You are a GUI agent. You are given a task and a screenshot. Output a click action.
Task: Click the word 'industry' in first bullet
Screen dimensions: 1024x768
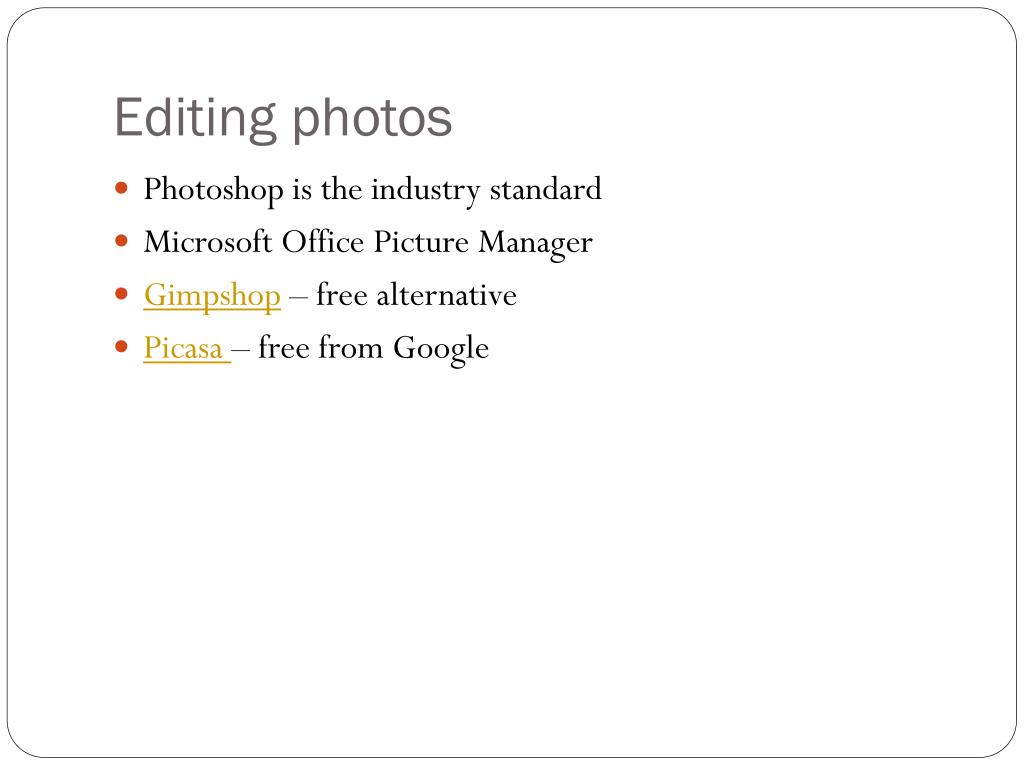point(426,191)
